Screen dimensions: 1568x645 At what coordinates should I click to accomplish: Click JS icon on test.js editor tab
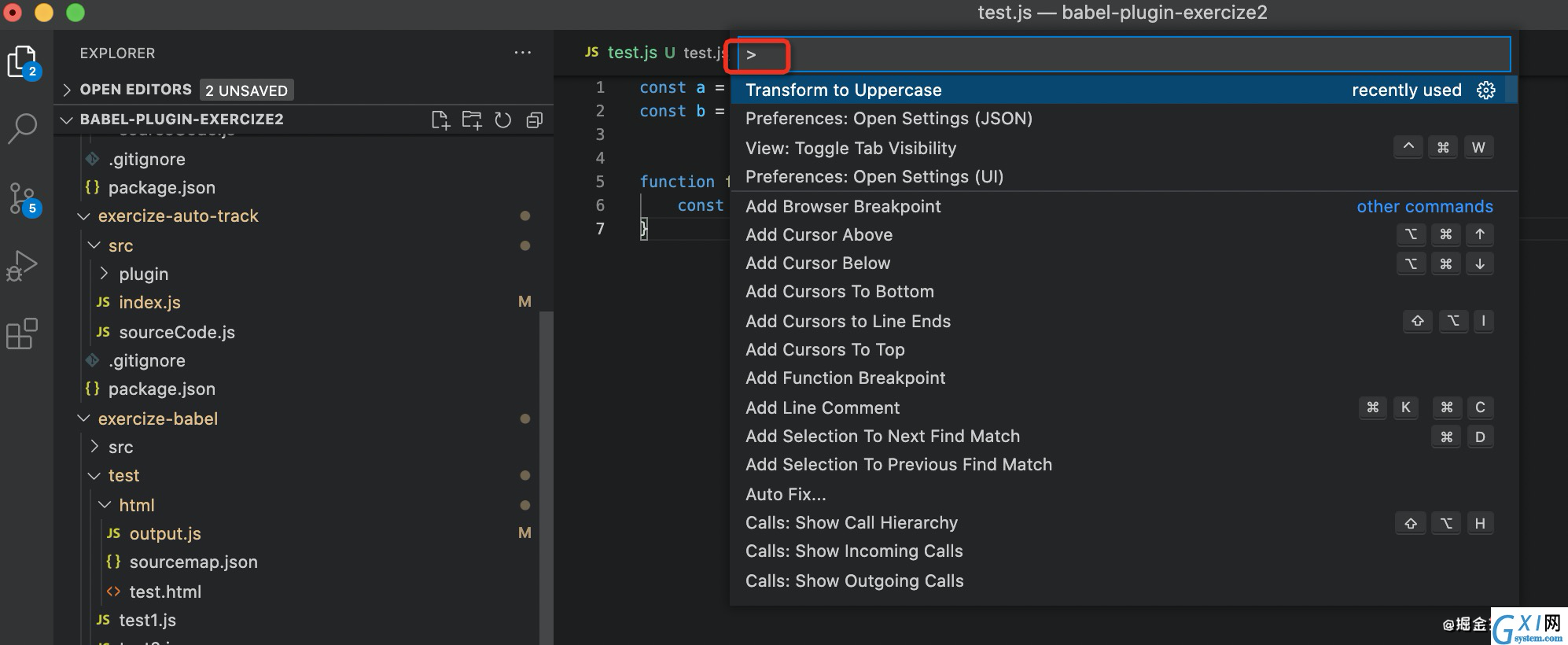(592, 52)
